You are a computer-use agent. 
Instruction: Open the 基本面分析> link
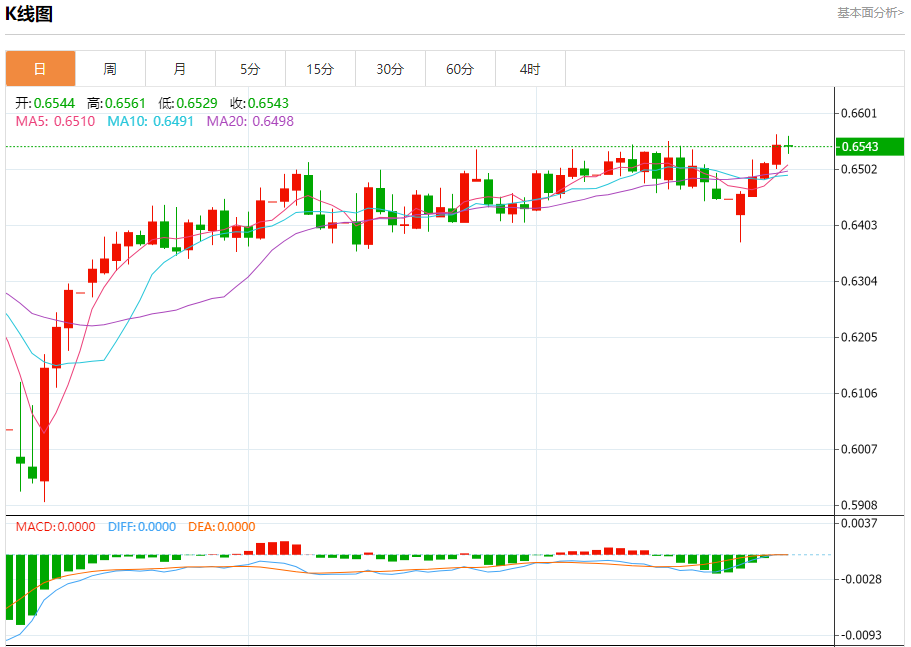(x=870, y=13)
